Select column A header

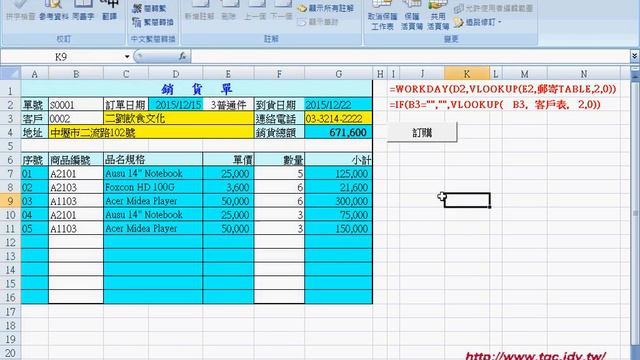pyautogui.click(x=35, y=74)
